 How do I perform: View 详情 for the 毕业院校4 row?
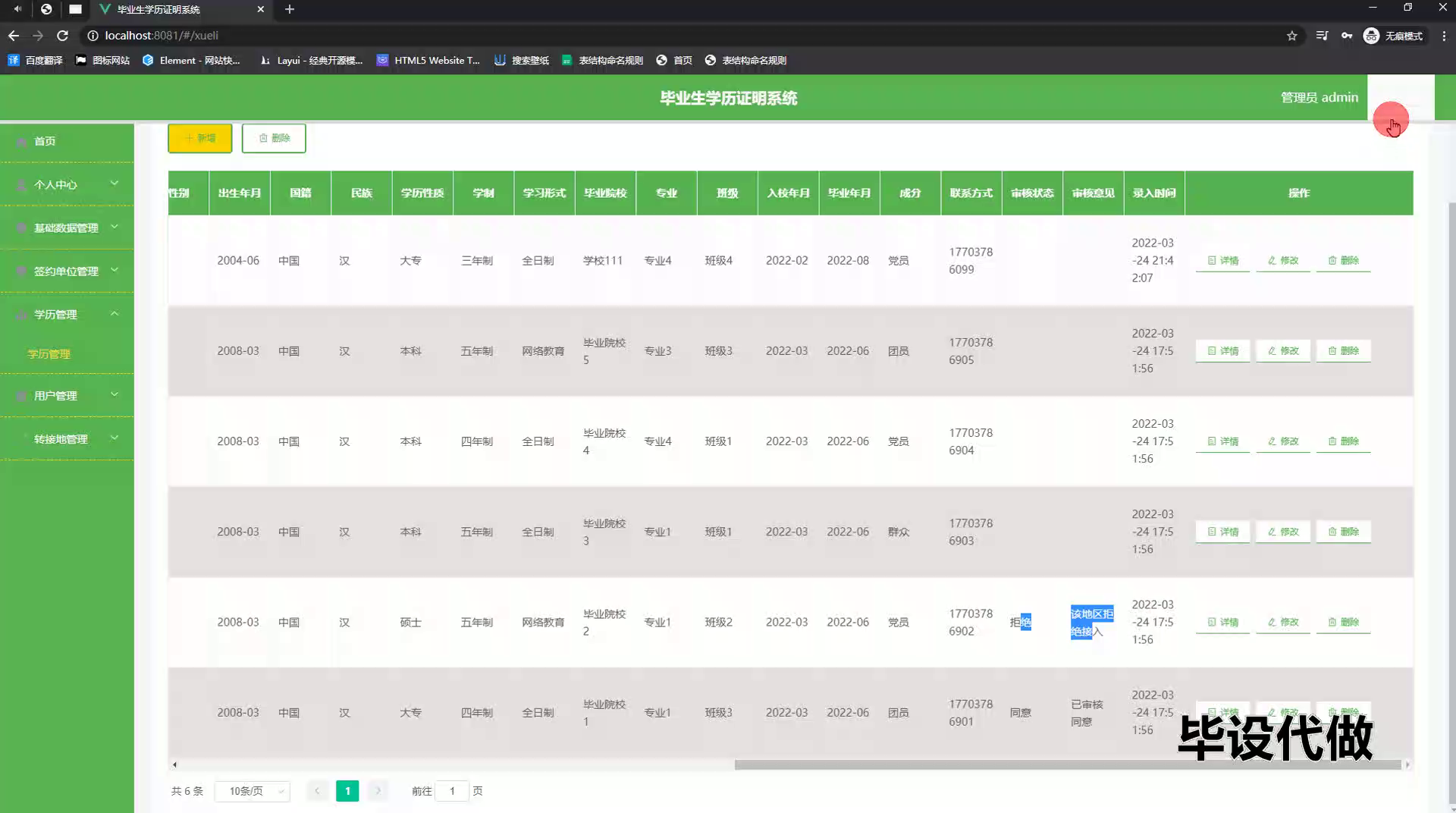pos(1222,441)
